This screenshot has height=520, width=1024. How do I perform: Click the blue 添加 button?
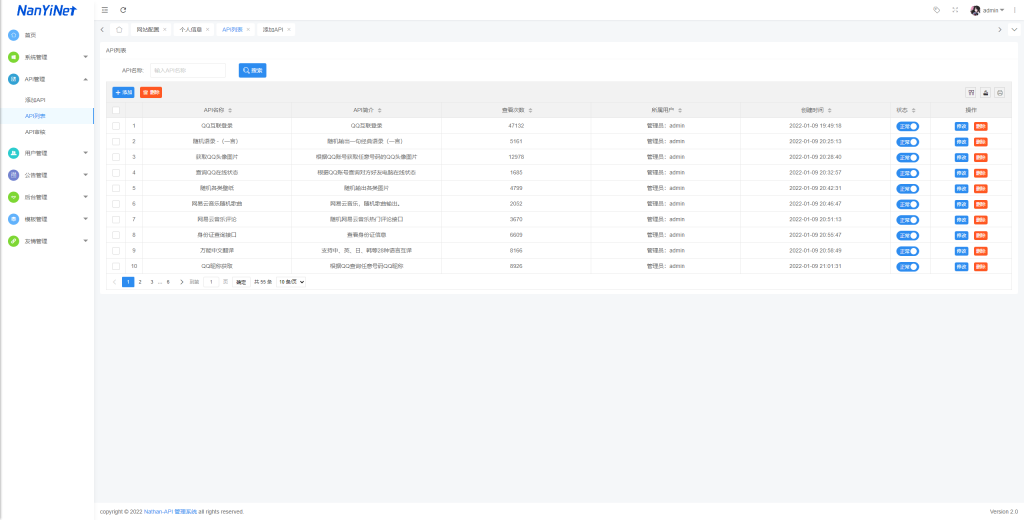123,92
